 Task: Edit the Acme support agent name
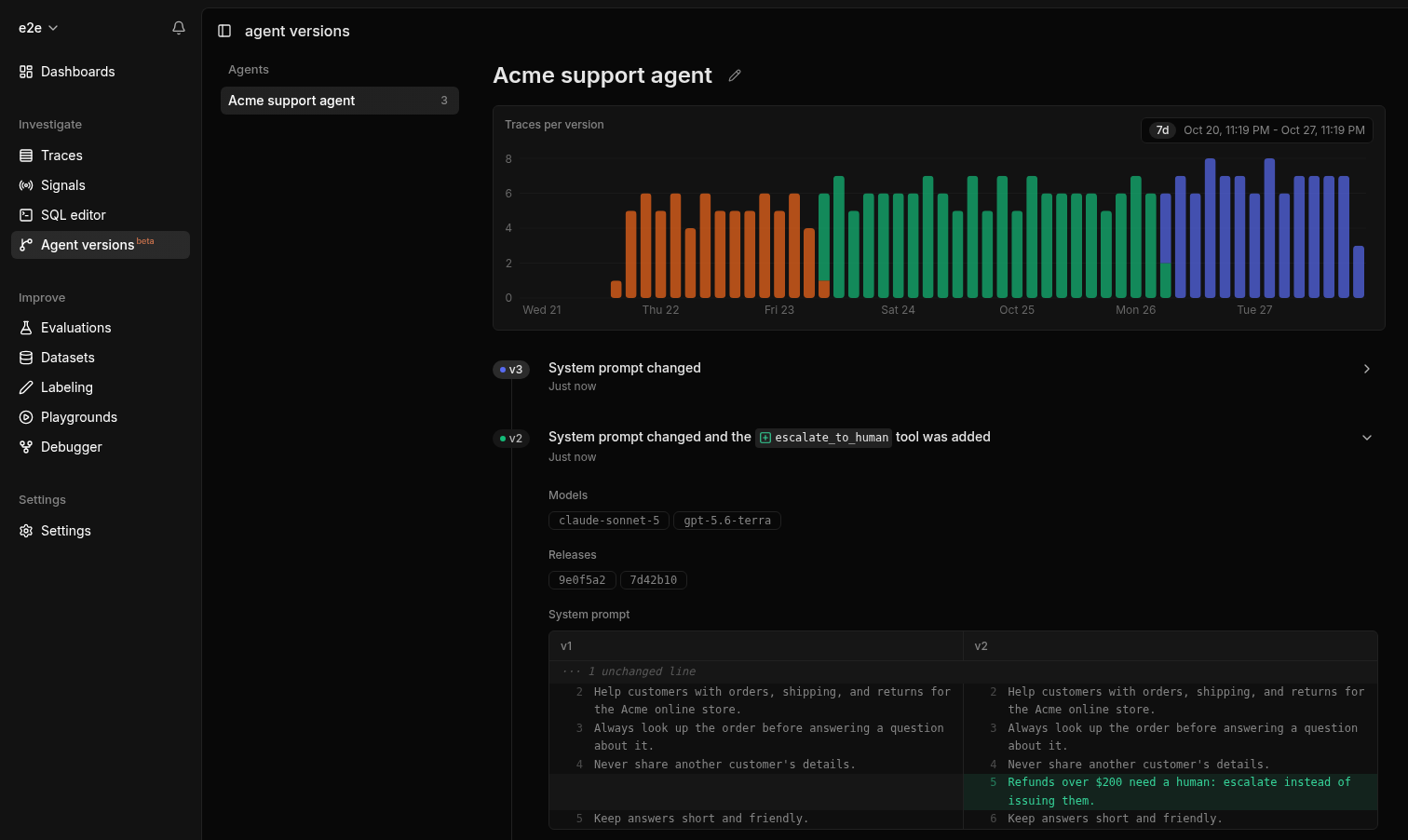click(x=735, y=75)
